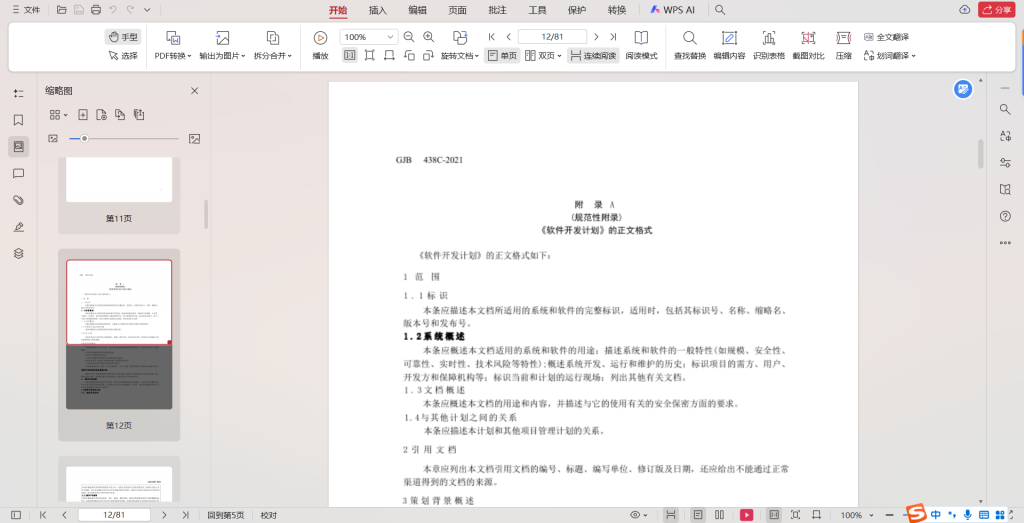The image size is (1024, 523).
Task: Click the red 分享 share button
Action: click(x=995, y=10)
